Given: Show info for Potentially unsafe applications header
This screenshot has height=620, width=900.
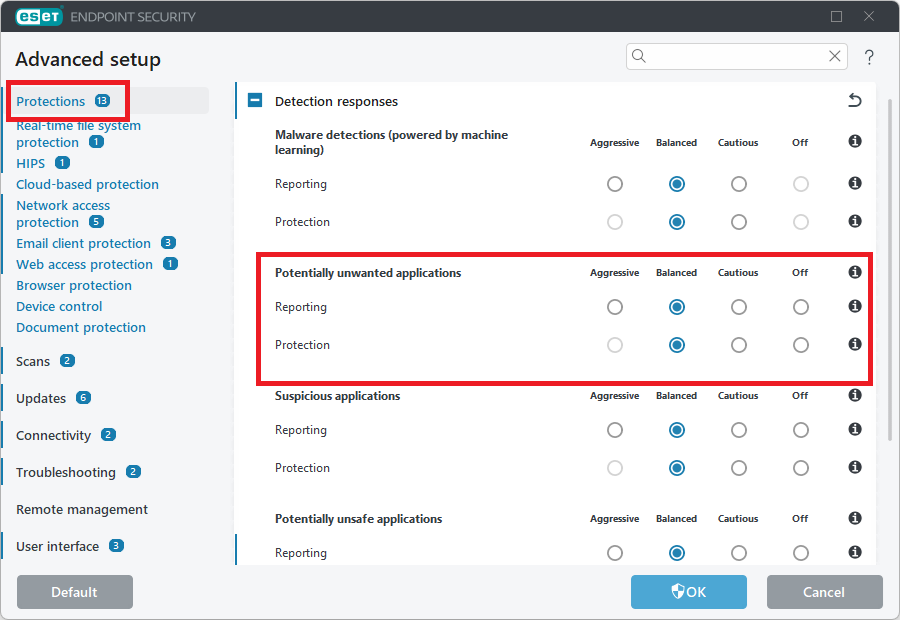Looking at the screenshot, I should click(855, 518).
